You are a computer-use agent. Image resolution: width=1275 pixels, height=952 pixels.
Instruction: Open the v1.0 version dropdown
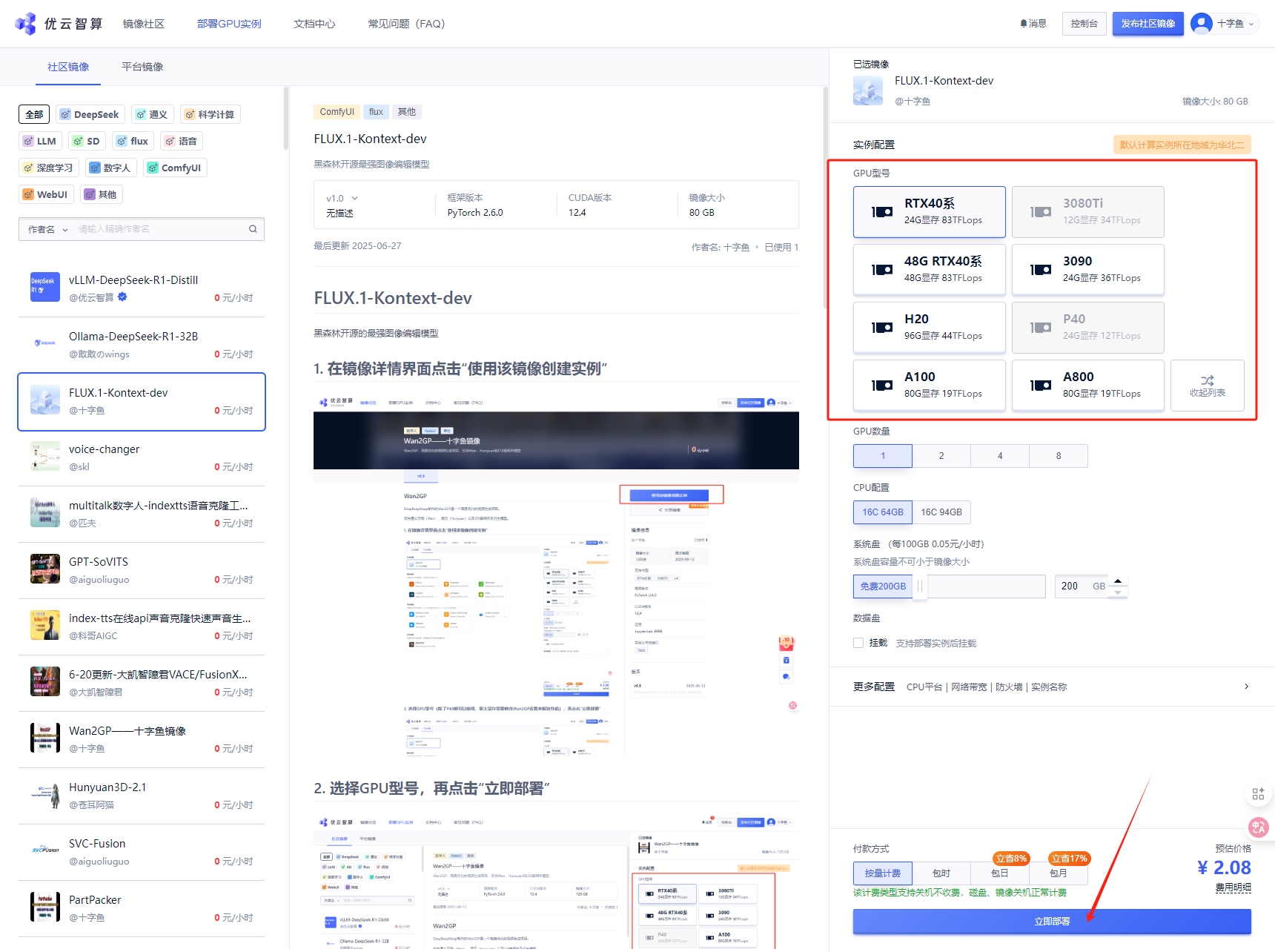pyautogui.click(x=342, y=198)
